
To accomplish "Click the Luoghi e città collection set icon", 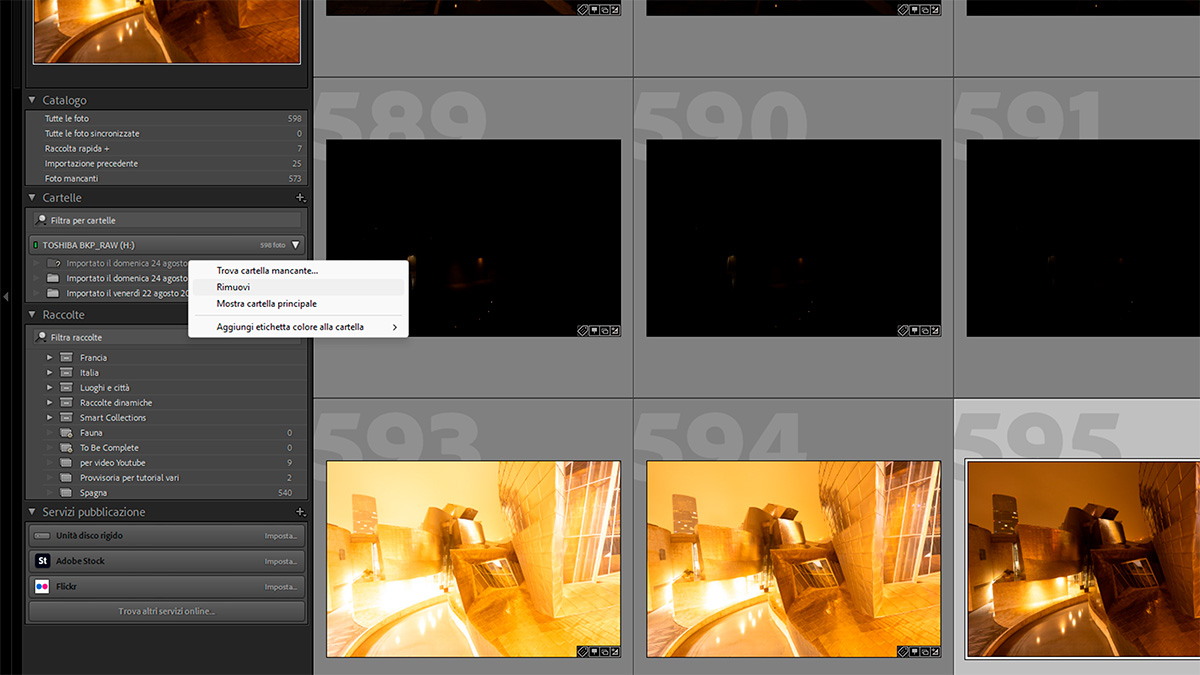I will (x=66, y=387).
